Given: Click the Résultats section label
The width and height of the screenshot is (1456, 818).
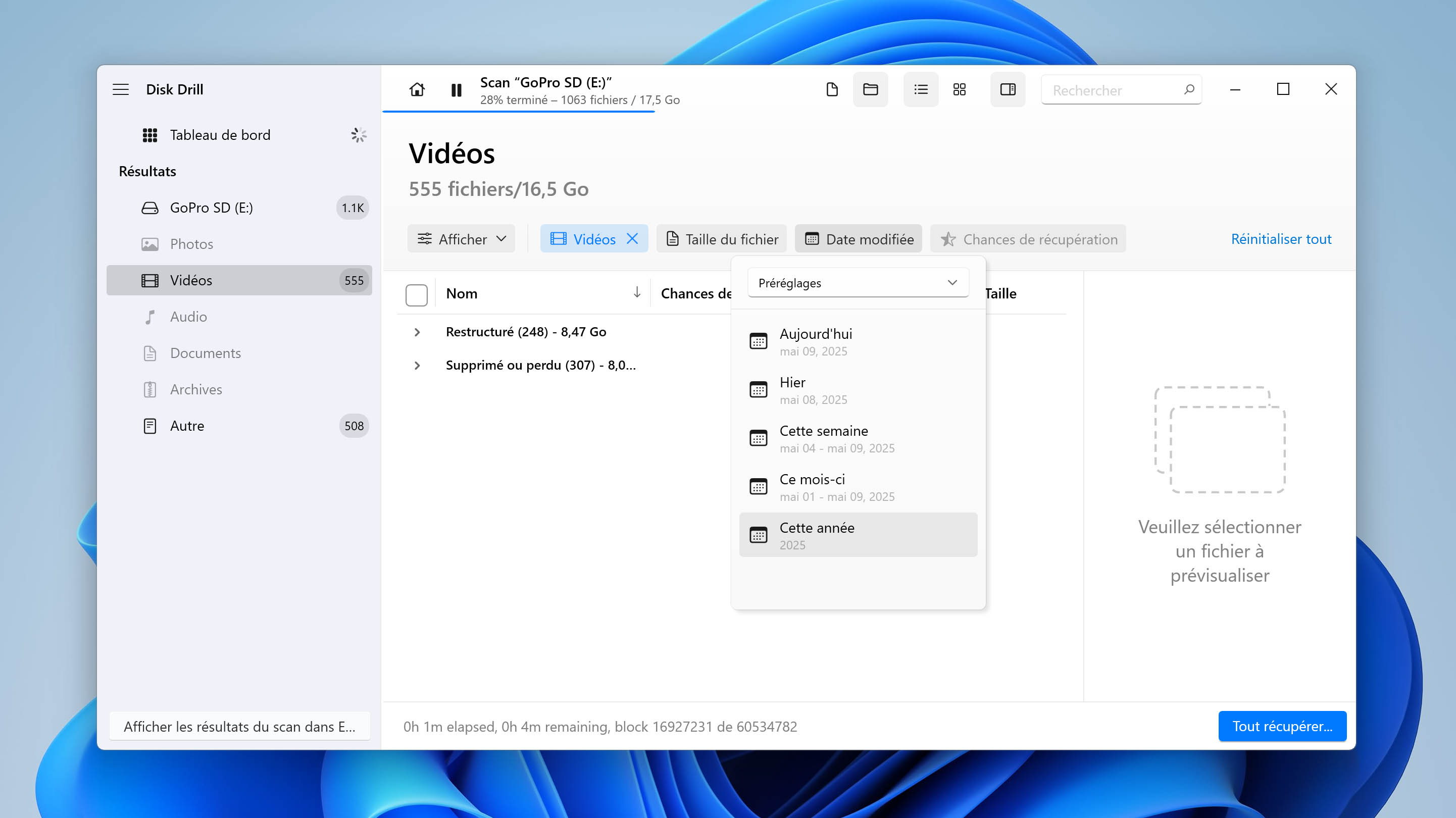Looking at the screenshot, I should point(147,171).
